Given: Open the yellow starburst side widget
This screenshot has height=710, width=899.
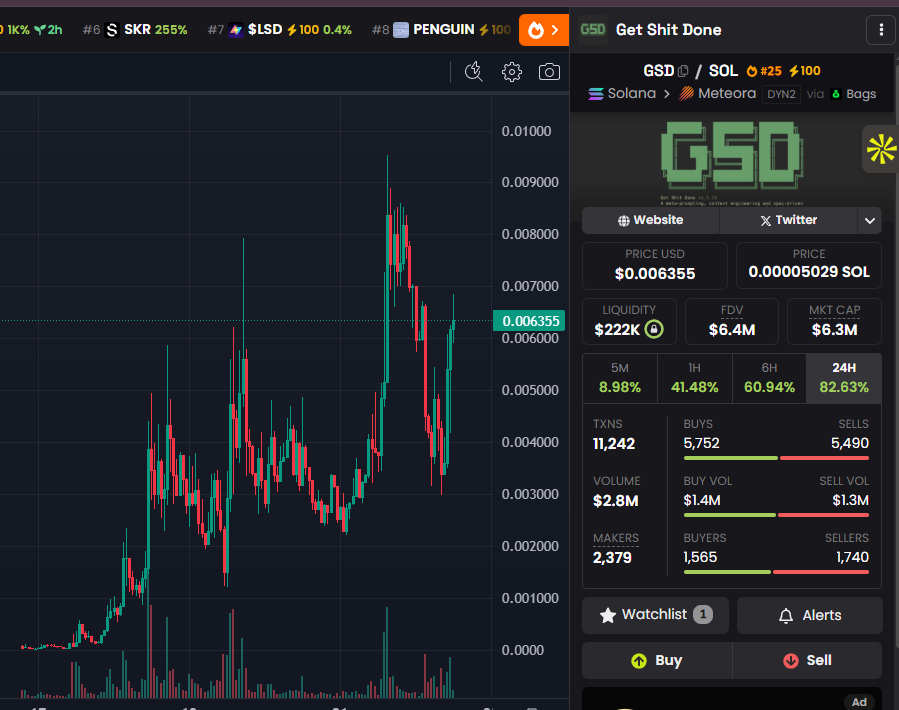Looking at the screenshot, I should (881, 149).
